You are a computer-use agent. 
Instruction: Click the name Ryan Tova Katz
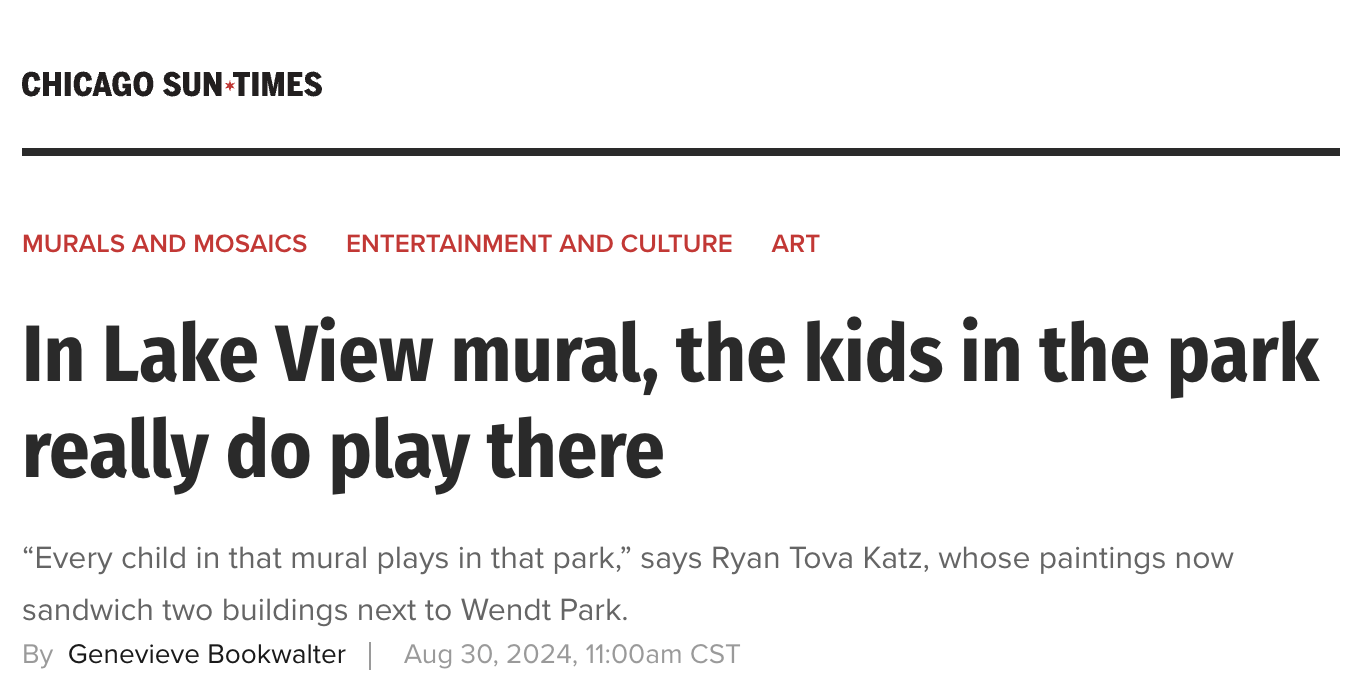click(x=820, y=558)
